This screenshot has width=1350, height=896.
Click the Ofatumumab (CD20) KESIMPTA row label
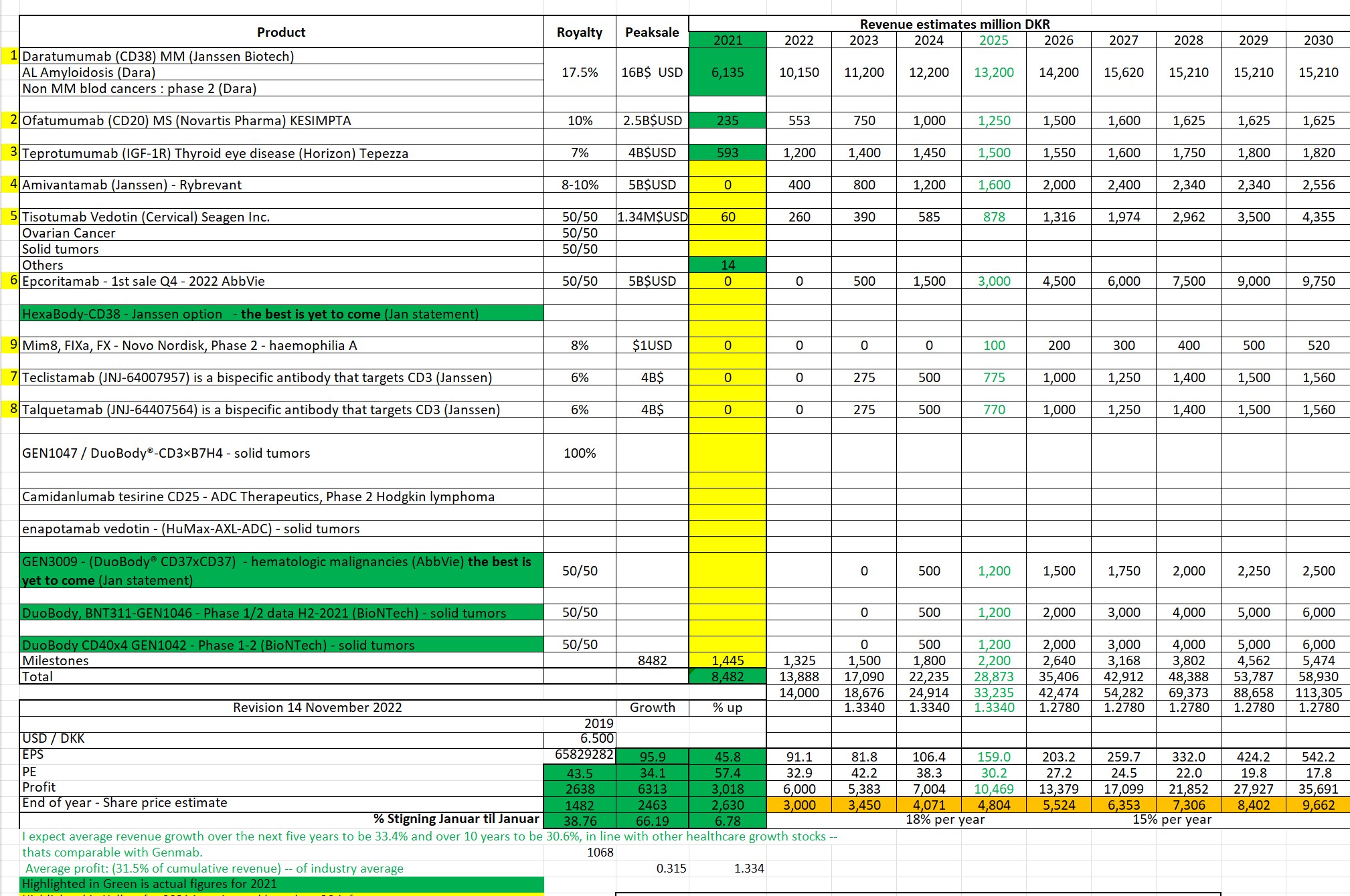point(281,120)
